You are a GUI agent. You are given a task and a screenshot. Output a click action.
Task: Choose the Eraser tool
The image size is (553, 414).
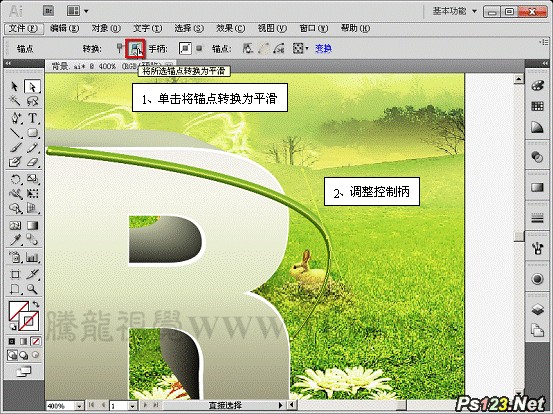click(32, 162)
